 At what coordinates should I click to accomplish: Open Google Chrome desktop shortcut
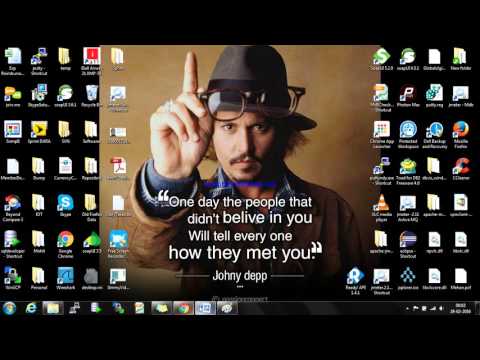click(x=65, y=244)
